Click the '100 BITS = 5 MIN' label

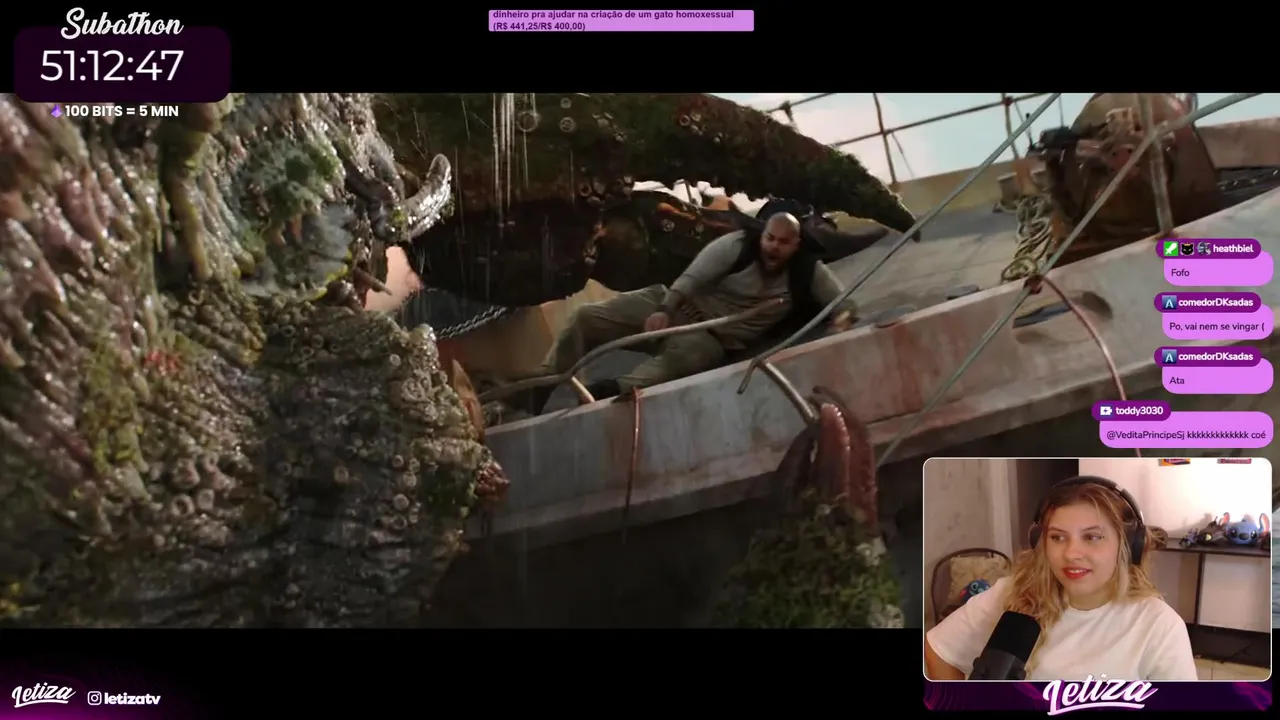[x=121, y=111]
